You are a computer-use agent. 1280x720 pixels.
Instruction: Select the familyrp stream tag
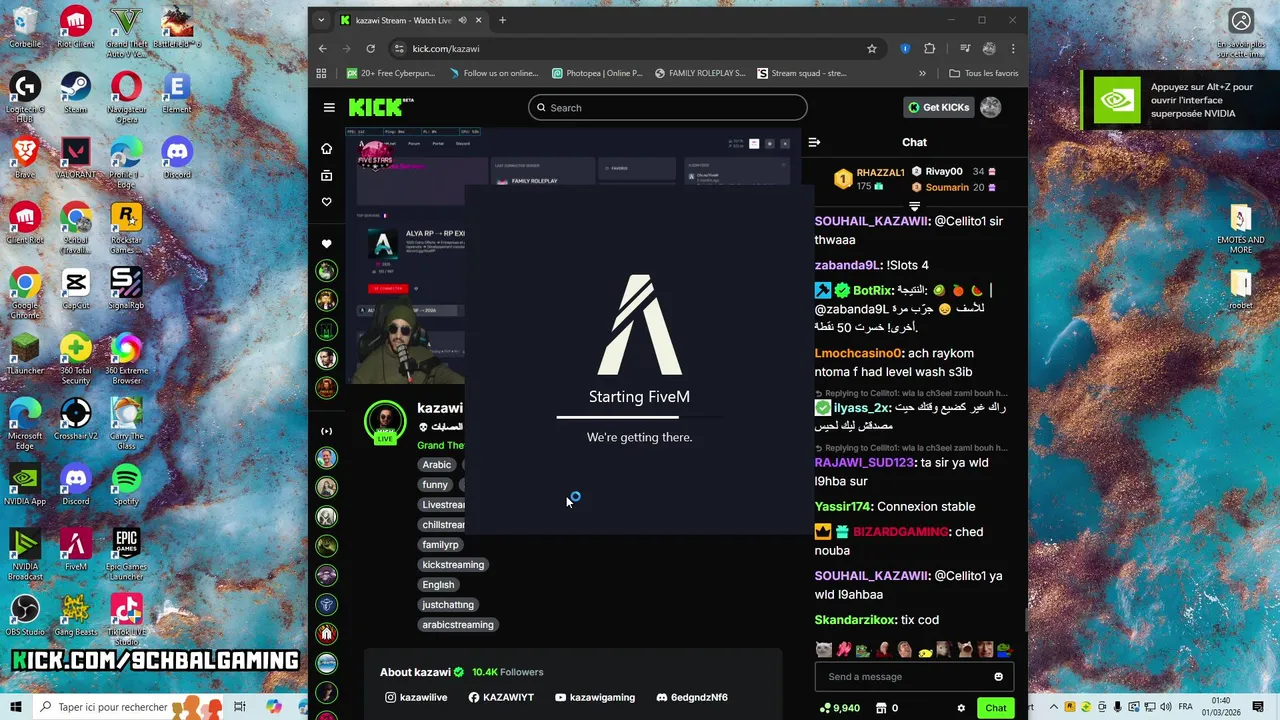tap(440, 545)
